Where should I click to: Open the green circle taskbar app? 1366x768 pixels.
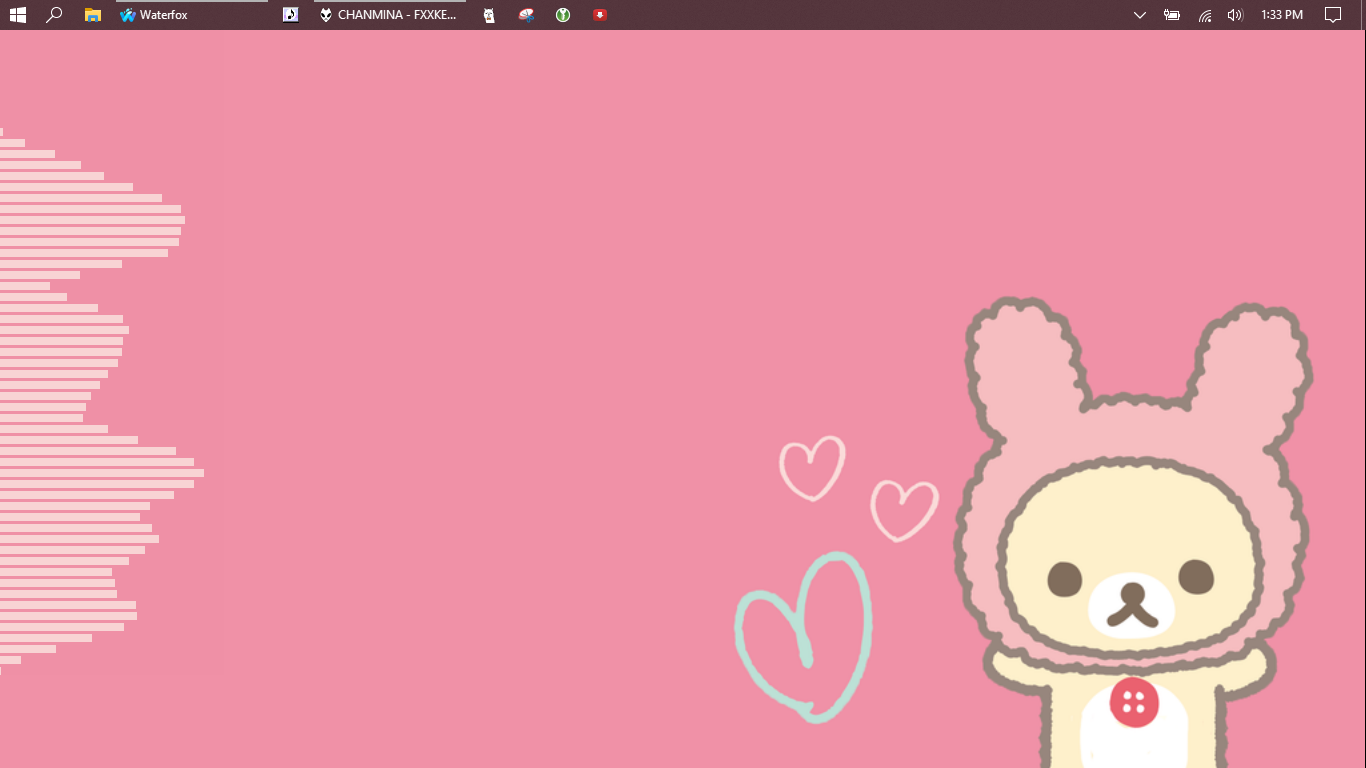coord(563,15)
